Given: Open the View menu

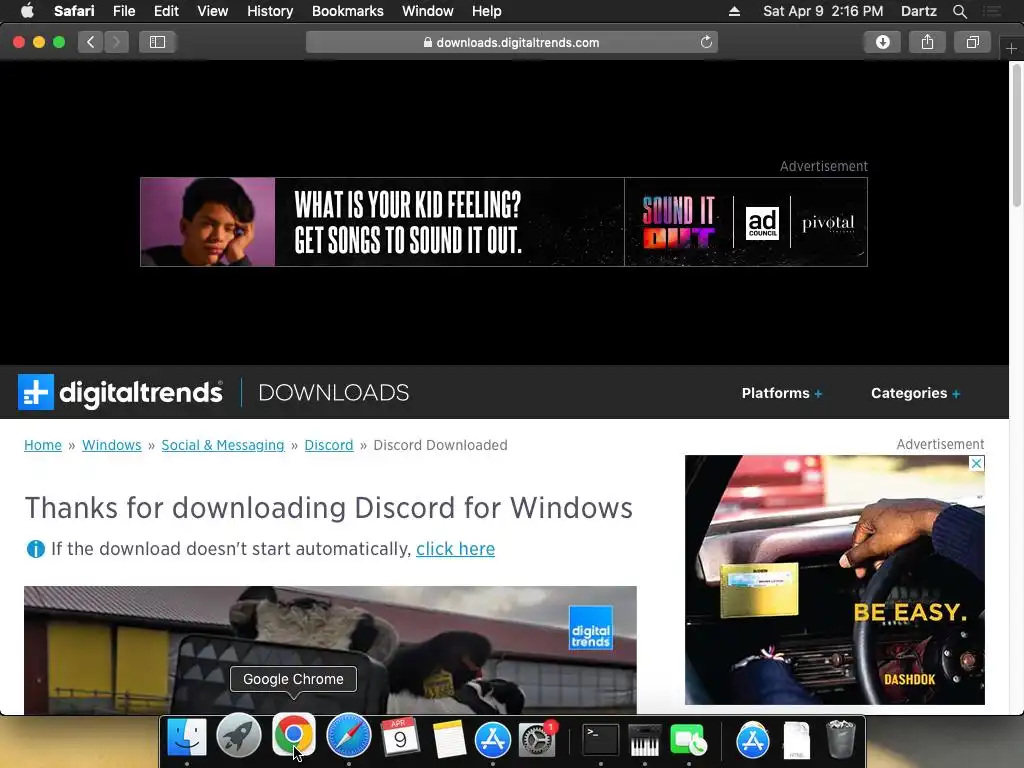Looking at the screenshot, I should point(212,11).
